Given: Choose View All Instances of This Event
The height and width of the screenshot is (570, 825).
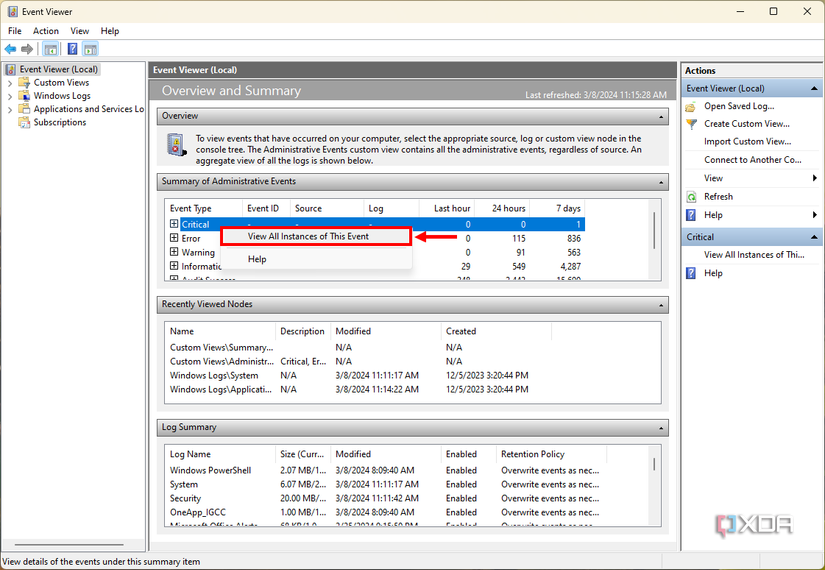Looking at the screenshot, I should pos(308,237).
